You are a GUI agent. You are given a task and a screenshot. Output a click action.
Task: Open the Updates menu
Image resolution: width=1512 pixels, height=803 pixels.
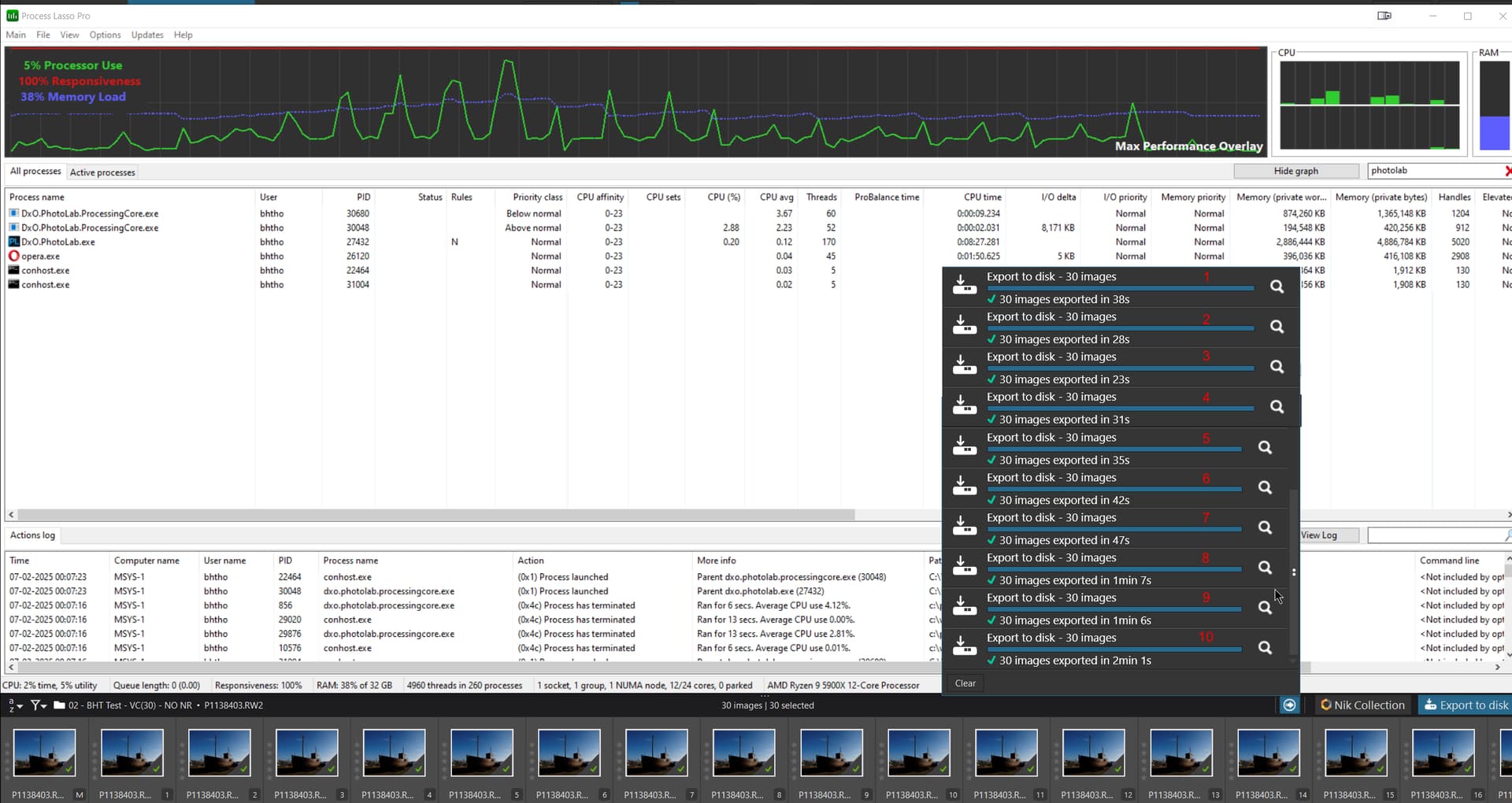click(x=147, y=35)
